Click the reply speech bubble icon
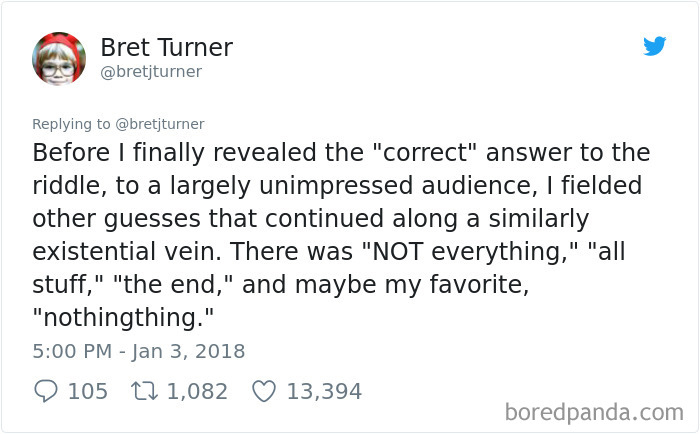Screen dimensions: 700x434 click(x=45, y=391)
